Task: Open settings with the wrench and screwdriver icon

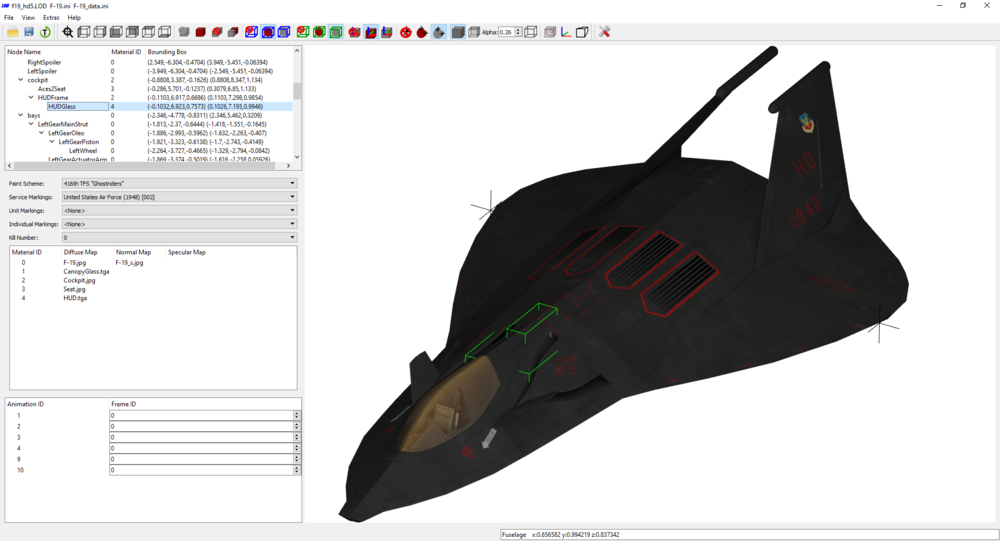Action: click(605, 32)
